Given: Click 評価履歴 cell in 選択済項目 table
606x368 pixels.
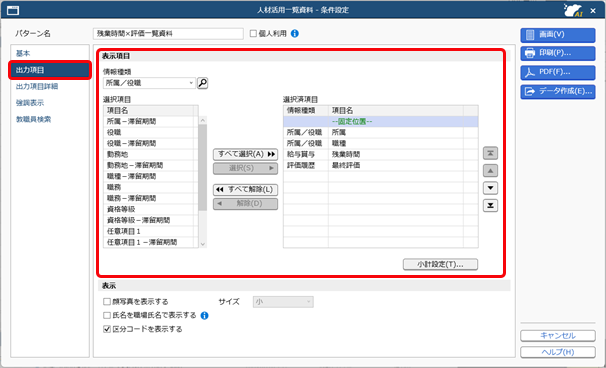Looking at the screenshot, I should coord(306,165).
